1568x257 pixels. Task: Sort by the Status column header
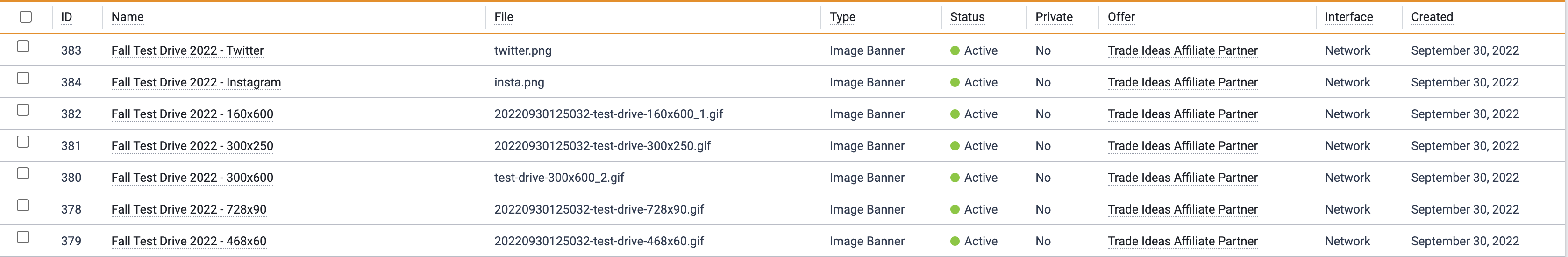967,17
